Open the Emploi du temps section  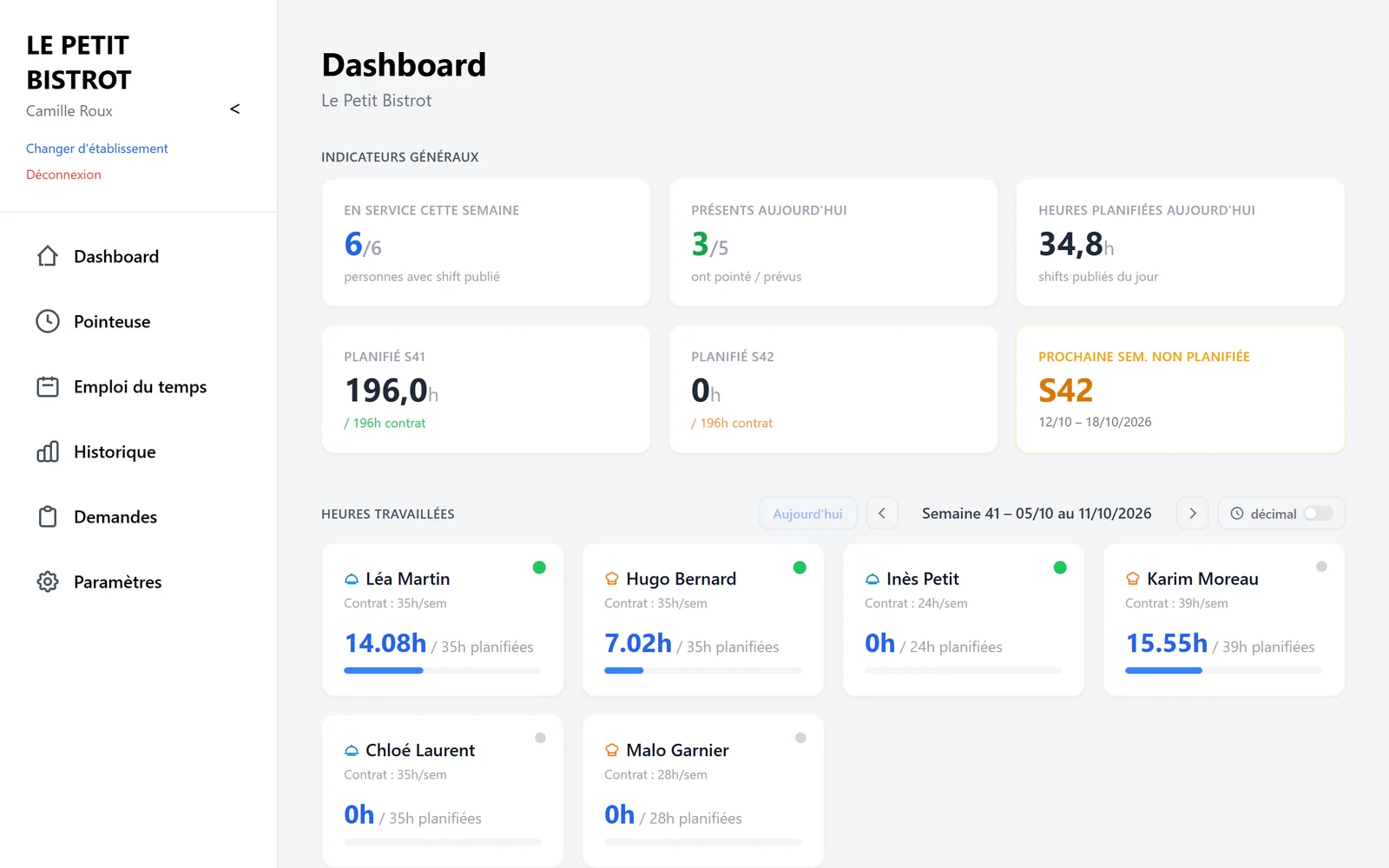click(x=139, y=386)
